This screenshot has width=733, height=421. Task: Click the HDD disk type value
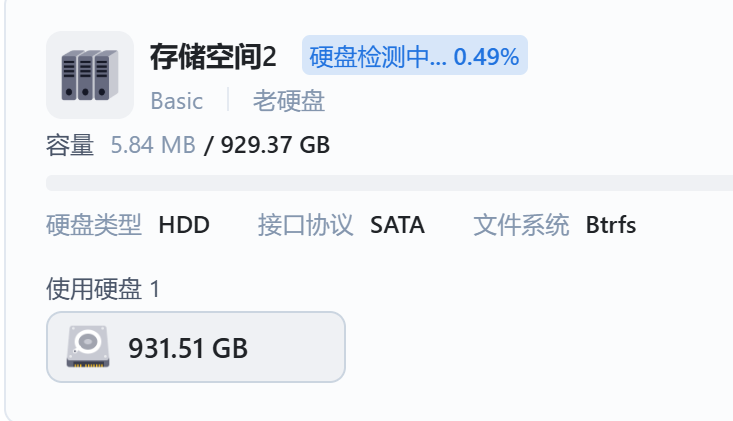(x=184, y=225)
